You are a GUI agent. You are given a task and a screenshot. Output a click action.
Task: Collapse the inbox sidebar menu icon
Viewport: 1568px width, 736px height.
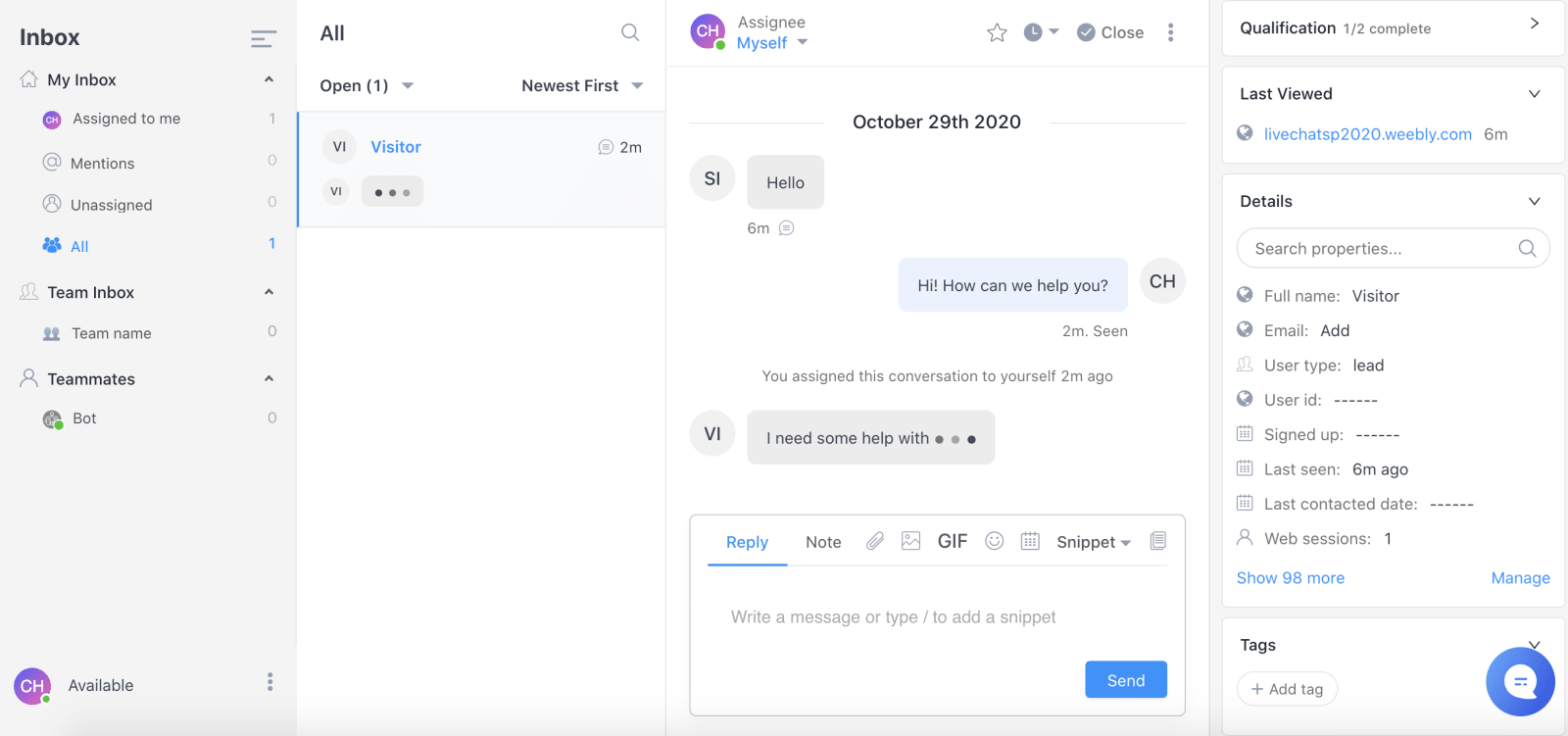pyautogui.click(x=263, y=38)
